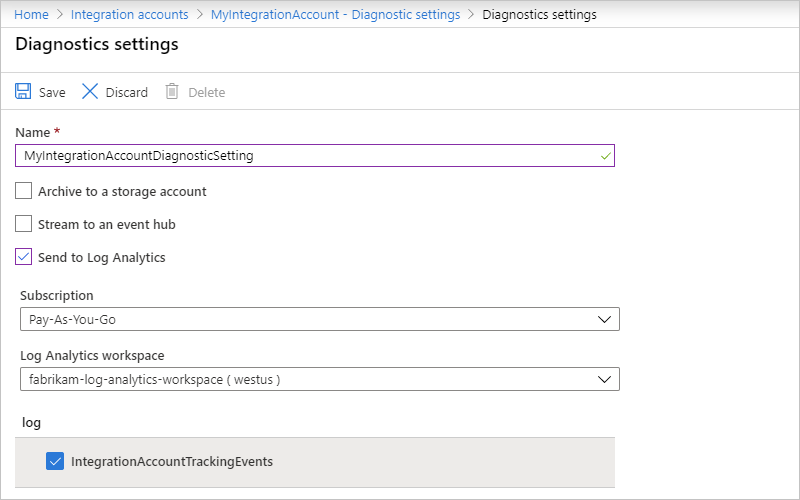This screenshot has height=500, width=800.
Task: Go to Home in breadcrumb
Action: (32, 15)
